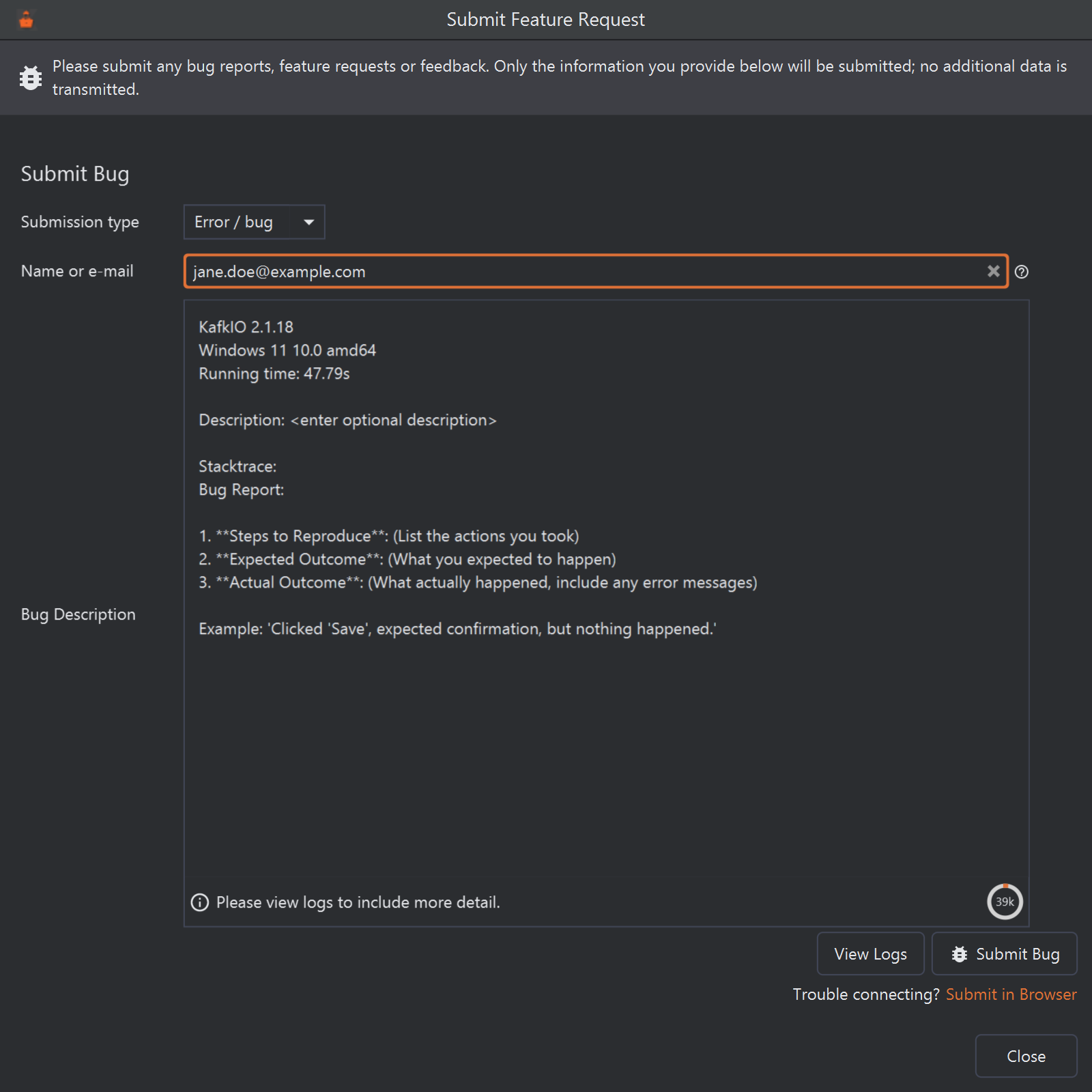Open the help question mark next to e-mail

tap(1021, 272)
